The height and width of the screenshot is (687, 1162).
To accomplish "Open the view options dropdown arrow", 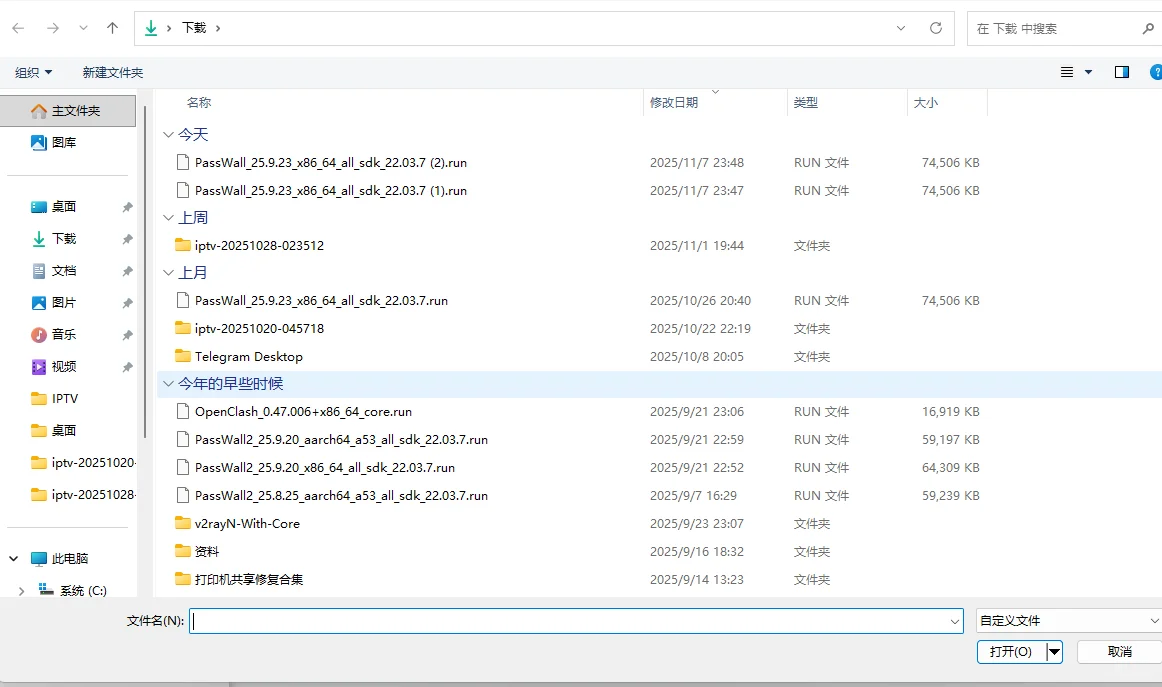I will pyautogui.click(x=1089, y=72).
